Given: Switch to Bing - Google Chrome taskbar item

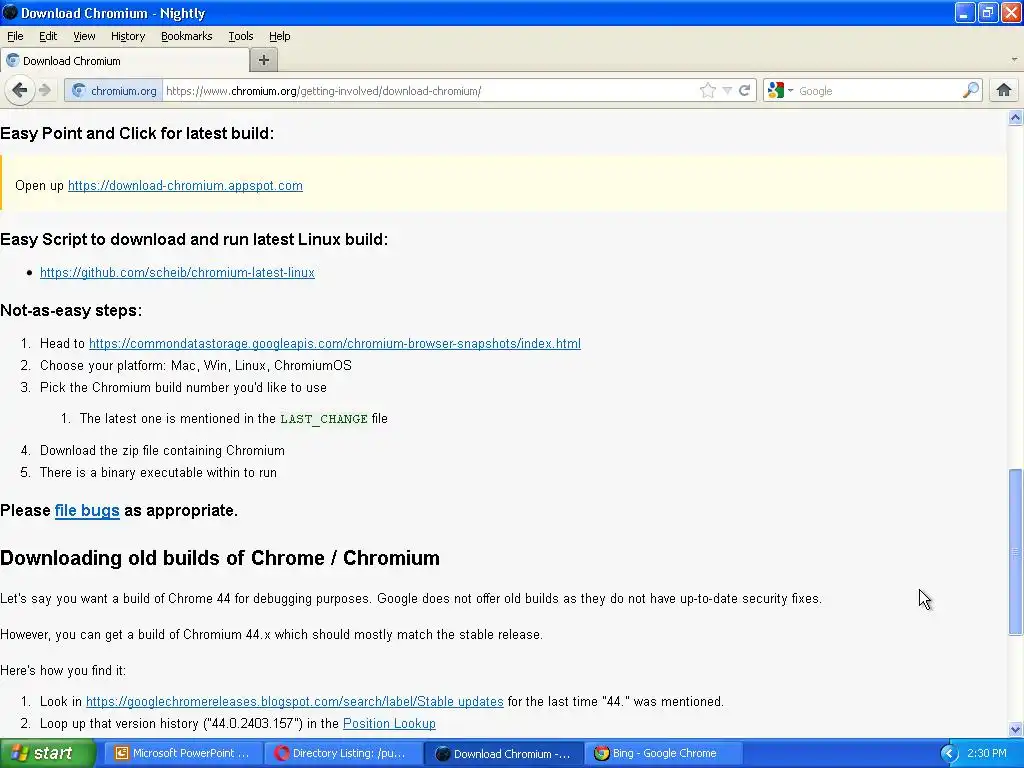Looking at the screenshot, I should pyautogui.click(x=662, y=753).
